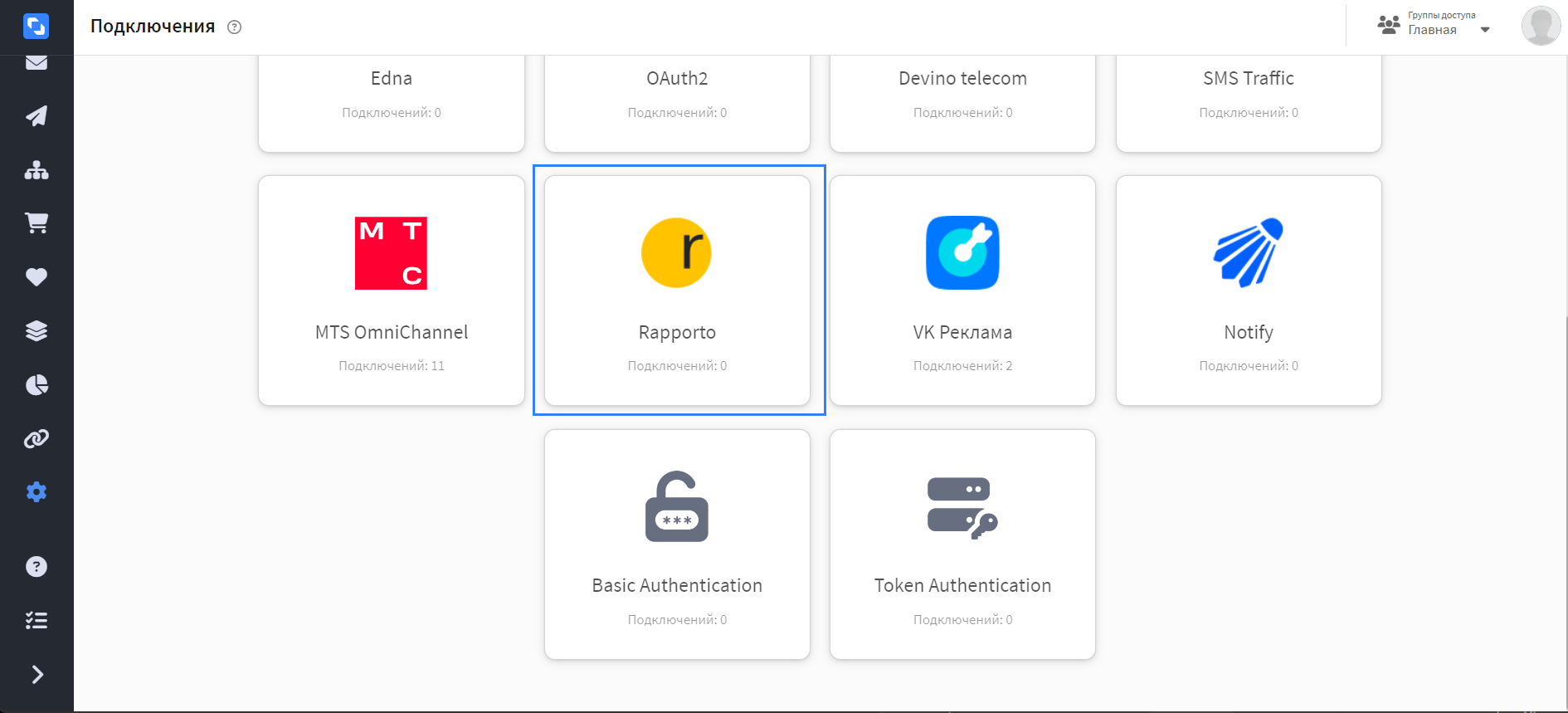Image resolution: width=1568 pixels, height=713 pixels.
Task: Select the Token Authentication title
Action: 962,586
